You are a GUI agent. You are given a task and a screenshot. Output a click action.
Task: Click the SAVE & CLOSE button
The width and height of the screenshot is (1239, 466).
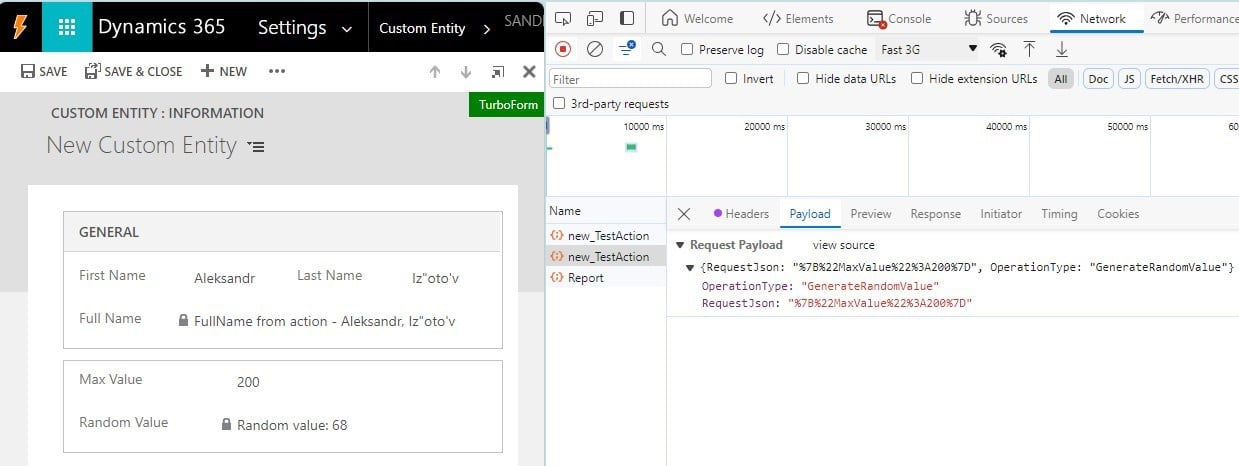[133, 71]
